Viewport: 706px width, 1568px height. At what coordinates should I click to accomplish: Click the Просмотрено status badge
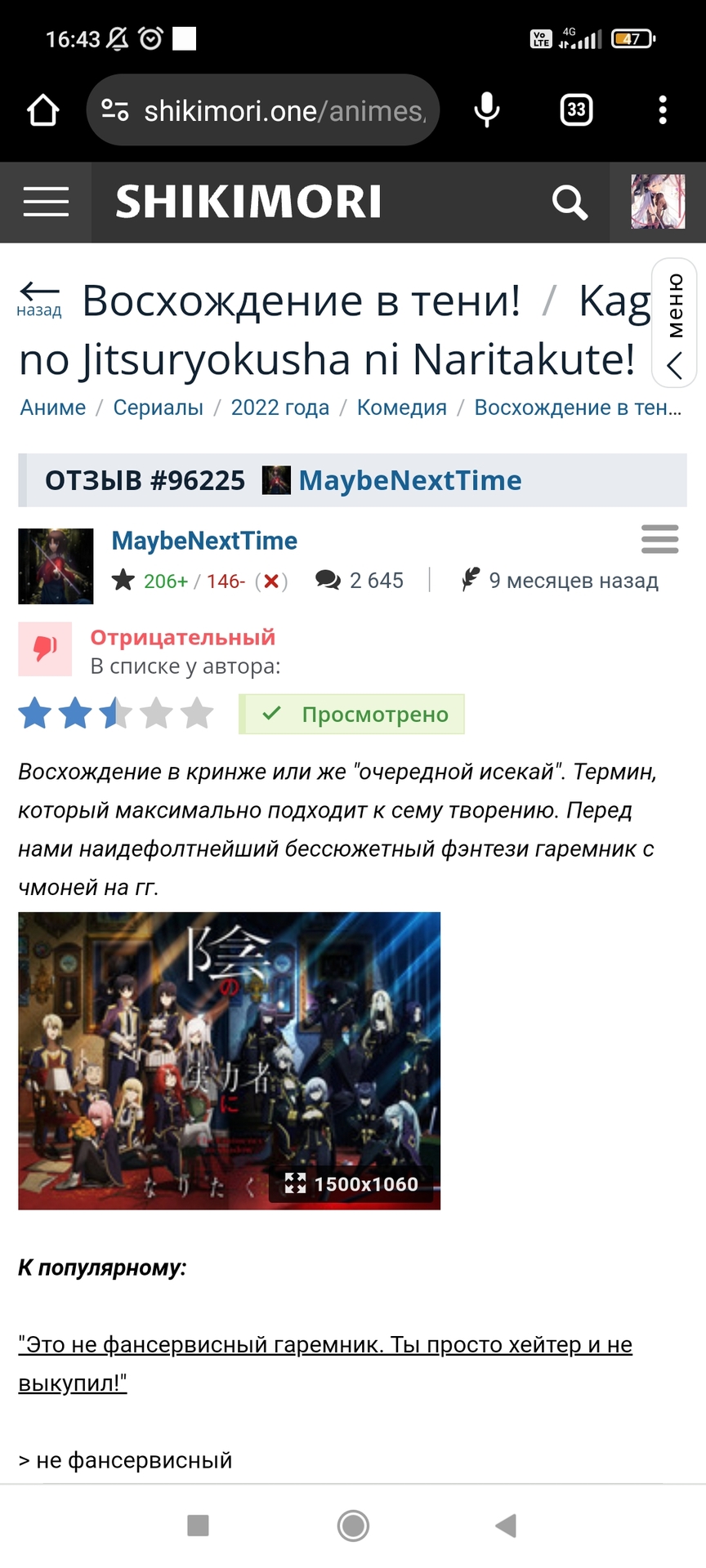click(x=351, y=715)
